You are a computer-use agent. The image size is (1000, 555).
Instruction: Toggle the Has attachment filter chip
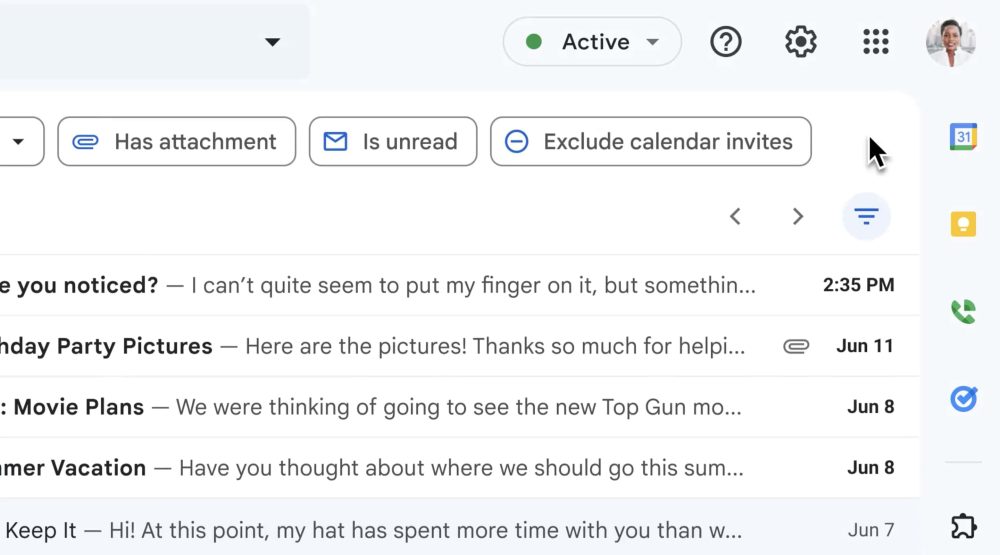177,142
